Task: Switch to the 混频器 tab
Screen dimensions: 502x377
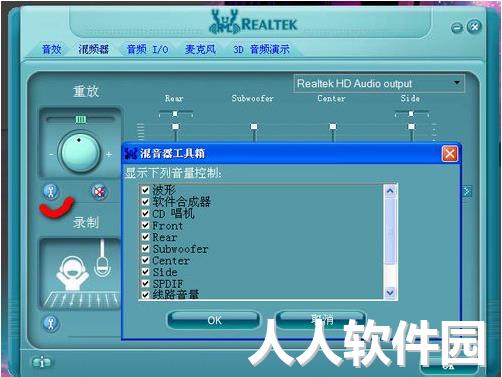Action: tap(94, 50)
